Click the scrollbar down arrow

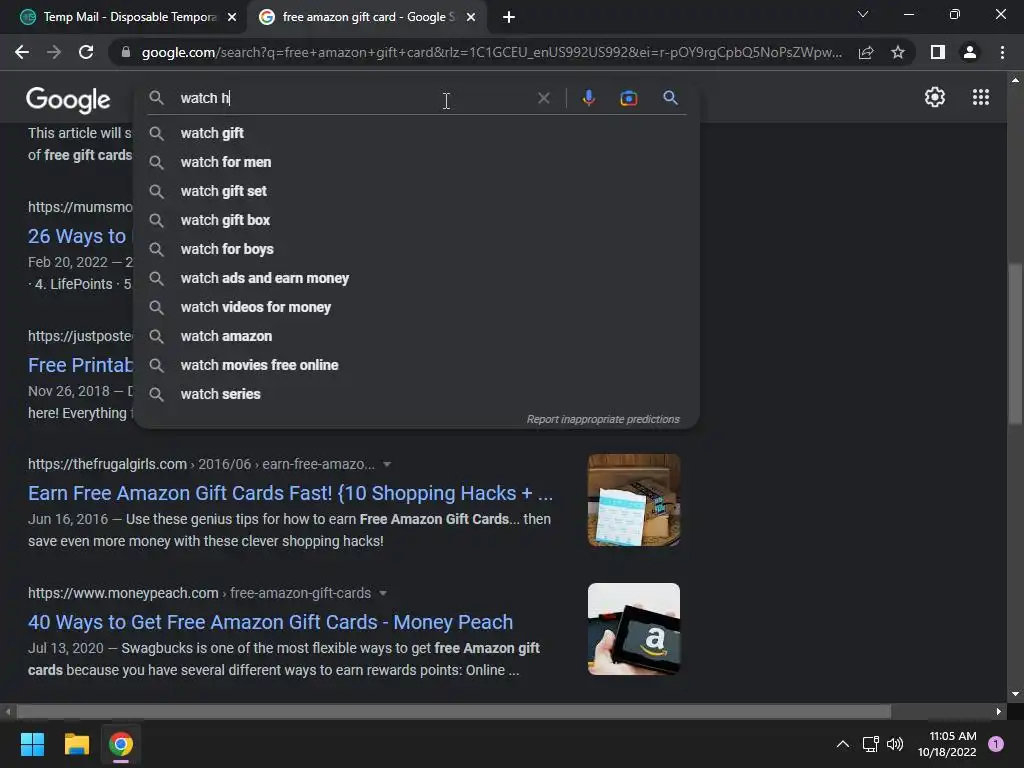1015,694
